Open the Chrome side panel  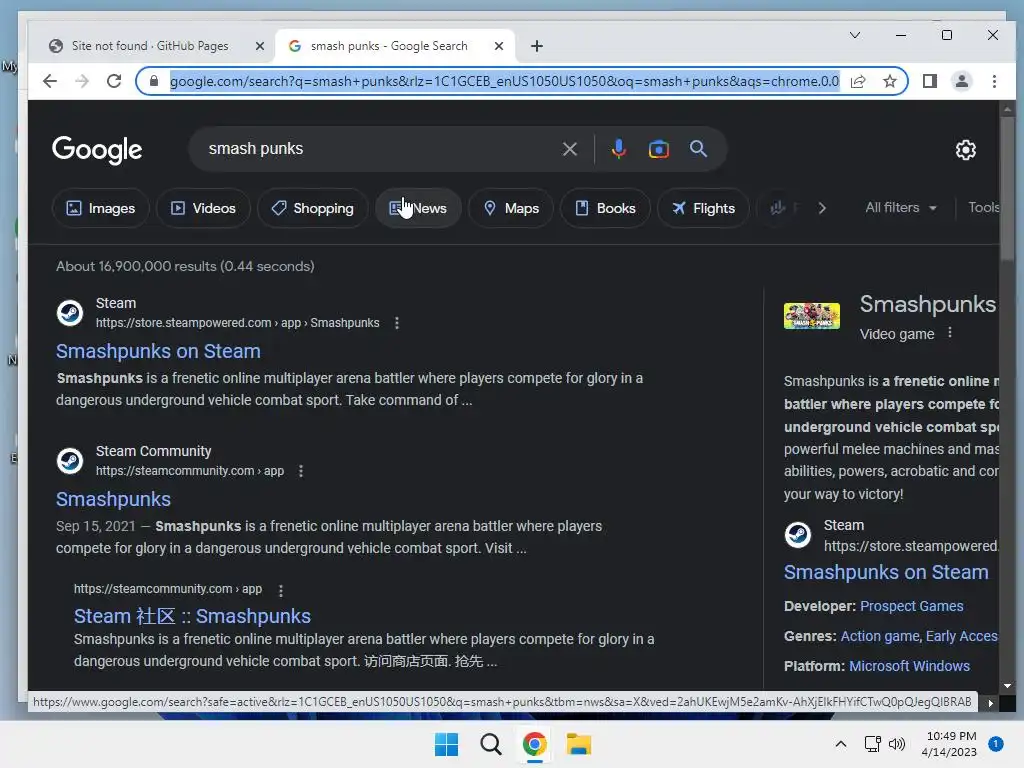(929, 81)
